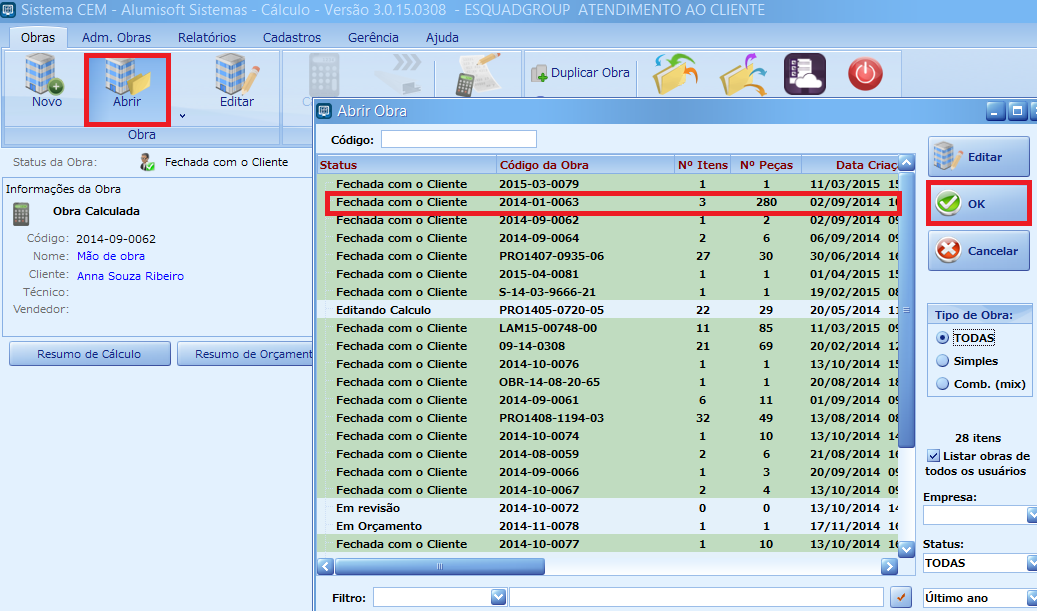The height and width of the screenshot is (611, 1037).
Task: Apply the filter with the checkmark icon
Action: pyautogui.click(x=902, y=597)
